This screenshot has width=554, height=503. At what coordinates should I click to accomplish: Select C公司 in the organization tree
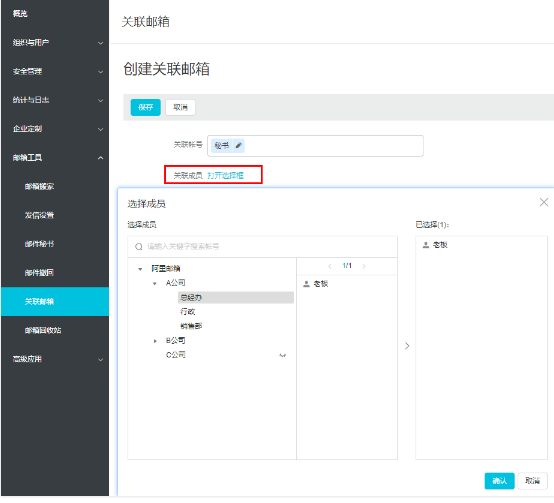click(176, 355)
